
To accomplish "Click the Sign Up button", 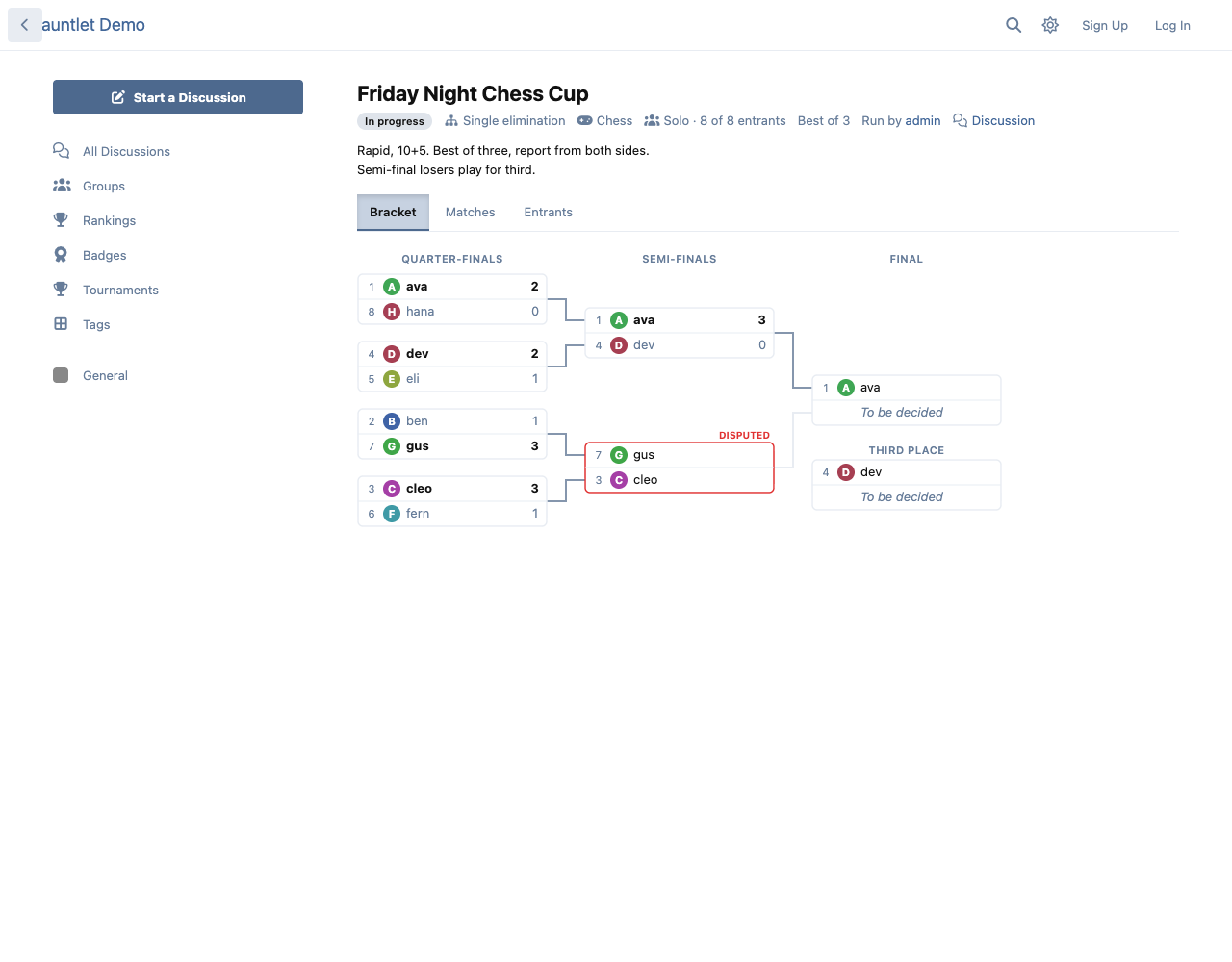I will [x=1105, y=25].
